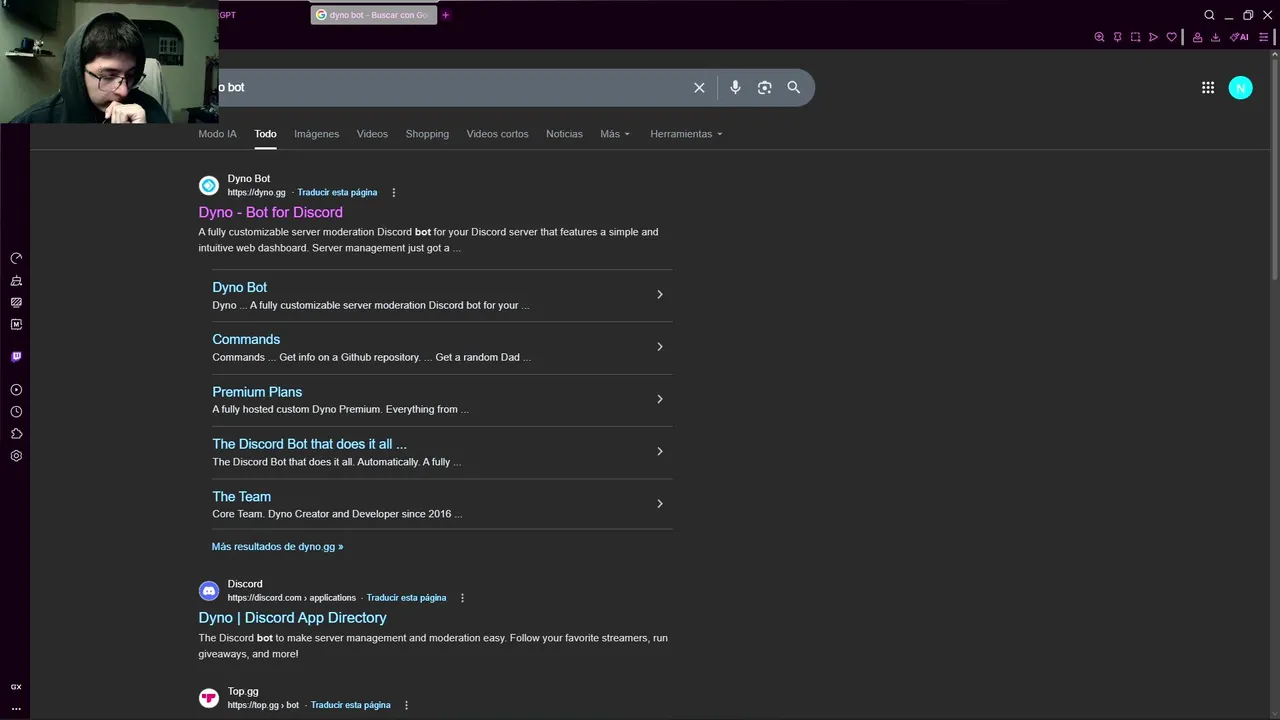Open three-dot options for Top.gg result
This screenshot has width=1280, height=720.
(x=406, y=705)
